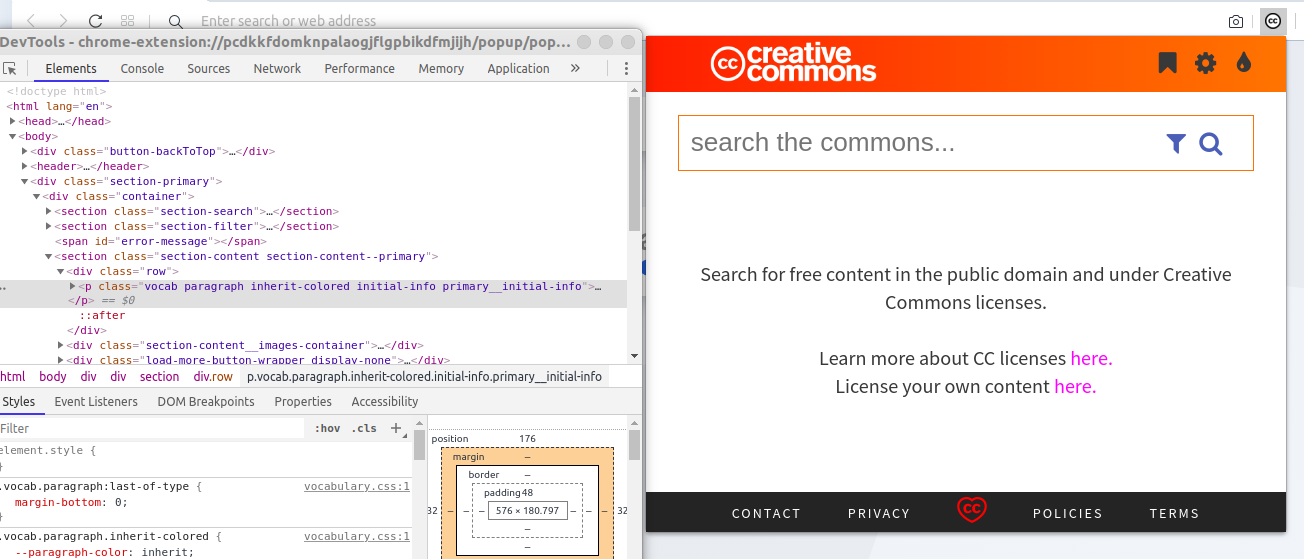
Task: Toggle the .cls element classes panel
Action: [365, 428]
